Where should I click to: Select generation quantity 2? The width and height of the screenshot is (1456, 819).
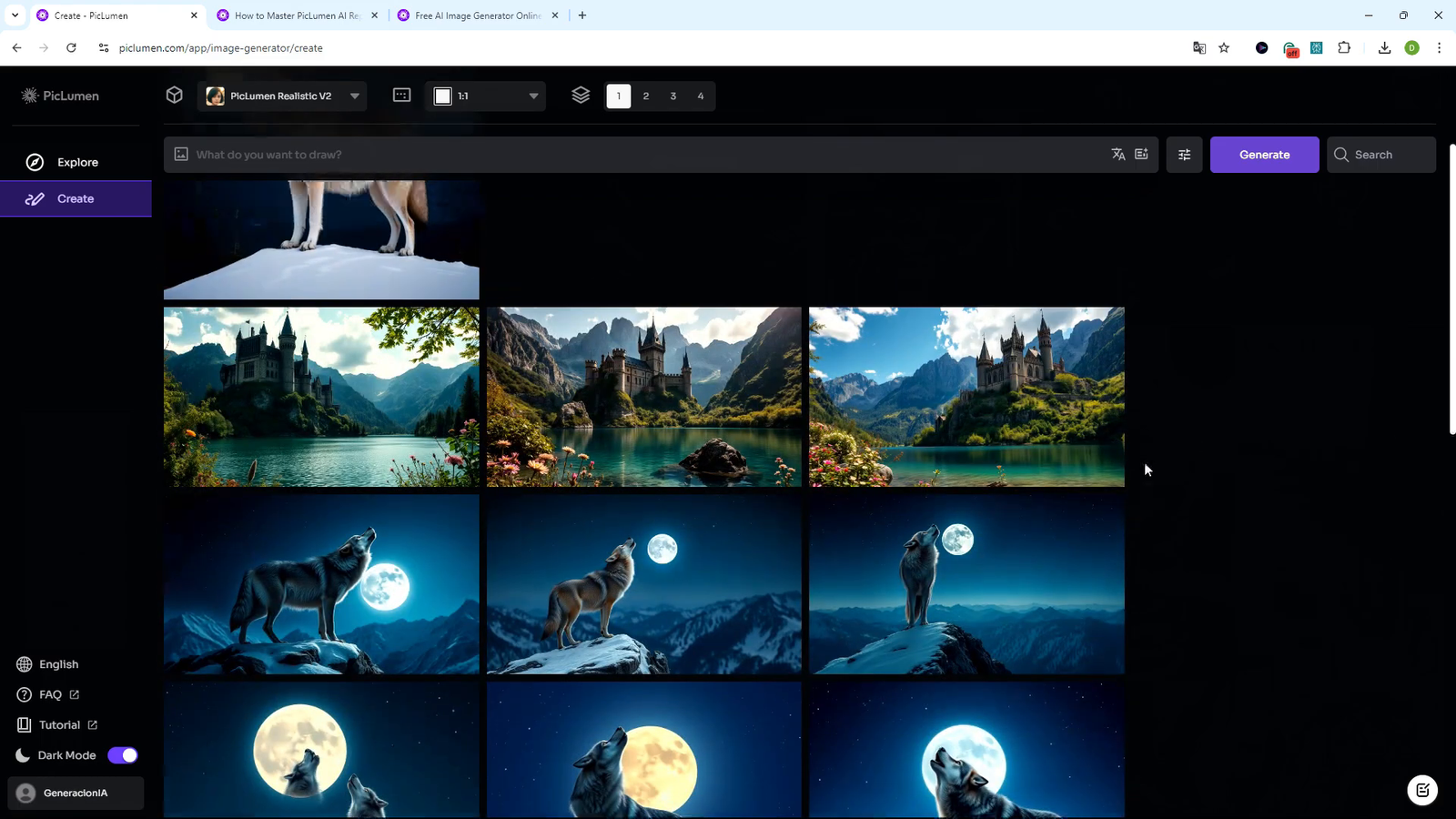tap(645, 95)
